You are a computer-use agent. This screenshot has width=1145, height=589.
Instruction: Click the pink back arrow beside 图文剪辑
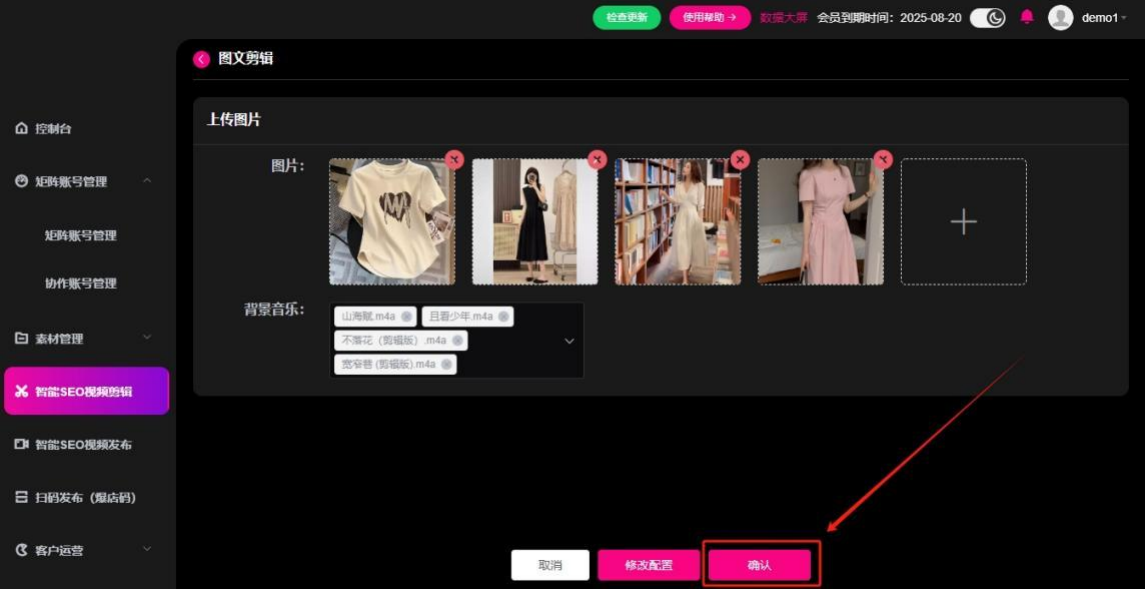(201, 59)
